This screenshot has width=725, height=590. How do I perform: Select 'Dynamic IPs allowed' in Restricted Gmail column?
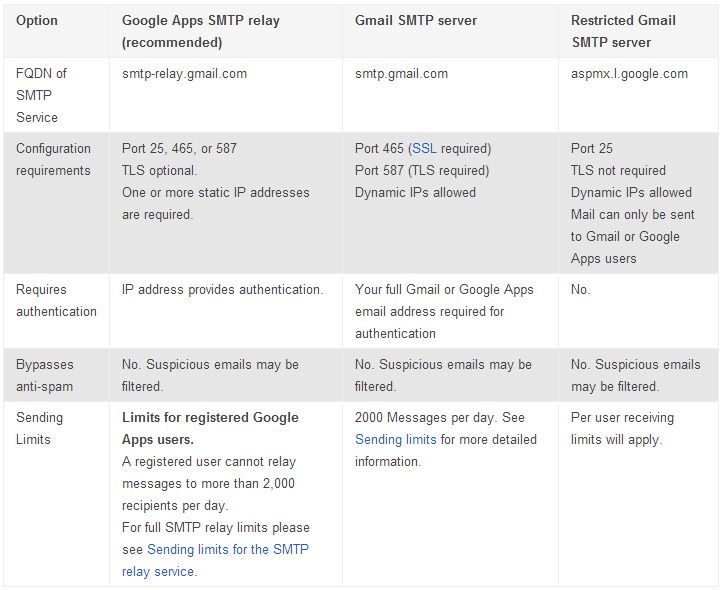click(x=631, y=192)
